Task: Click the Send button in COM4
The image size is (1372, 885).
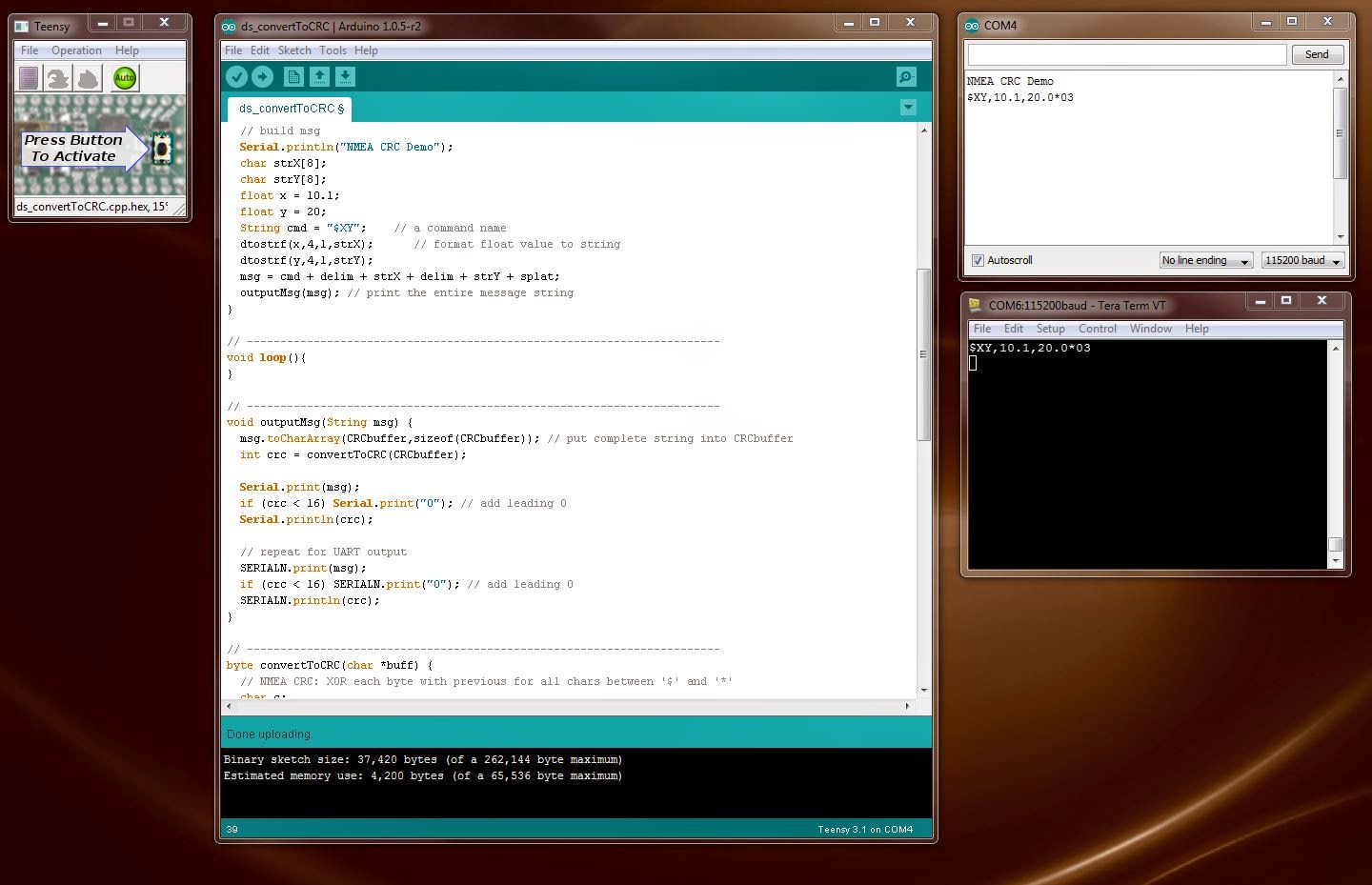Action: click(1317, 54)
